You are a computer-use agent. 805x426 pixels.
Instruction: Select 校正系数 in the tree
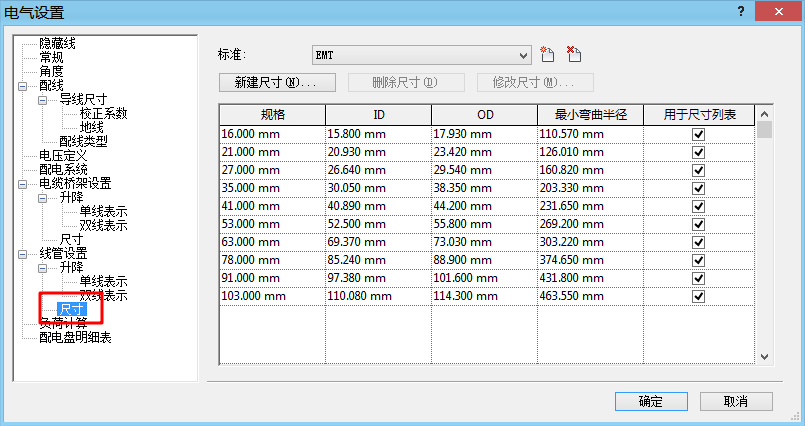point(103,113)
